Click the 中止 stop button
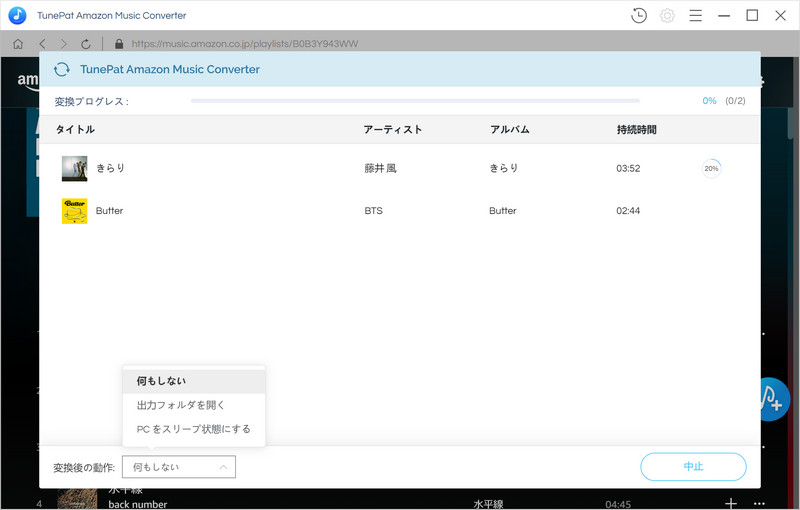 (693, 467)
